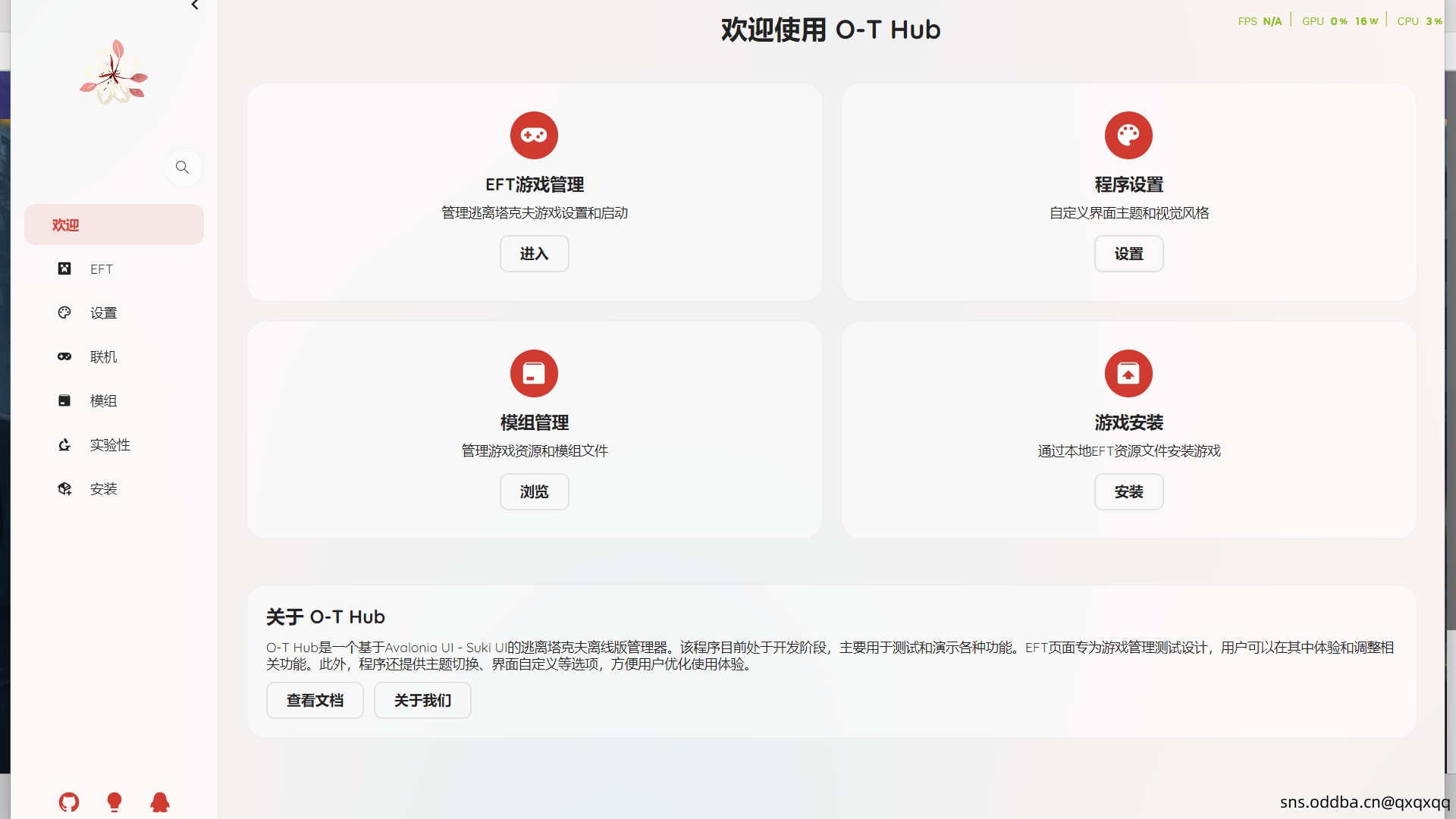
Task: Open the 安装 sidebar page
Action: [x=114, y=489]
